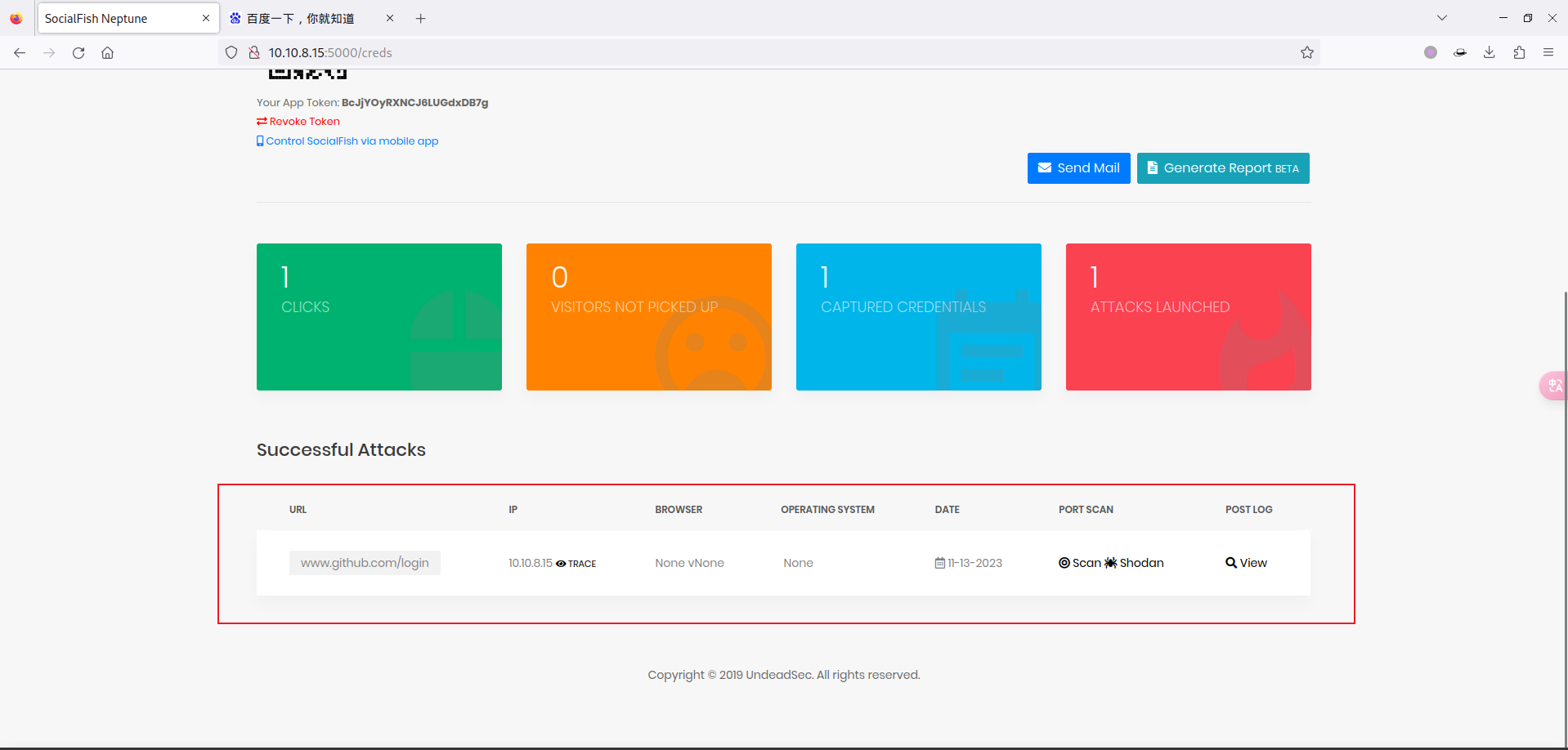The width and height of the screenshot is (1568, 750).
Task: Reload the page using refresh icon
Action: pos(78,52)
